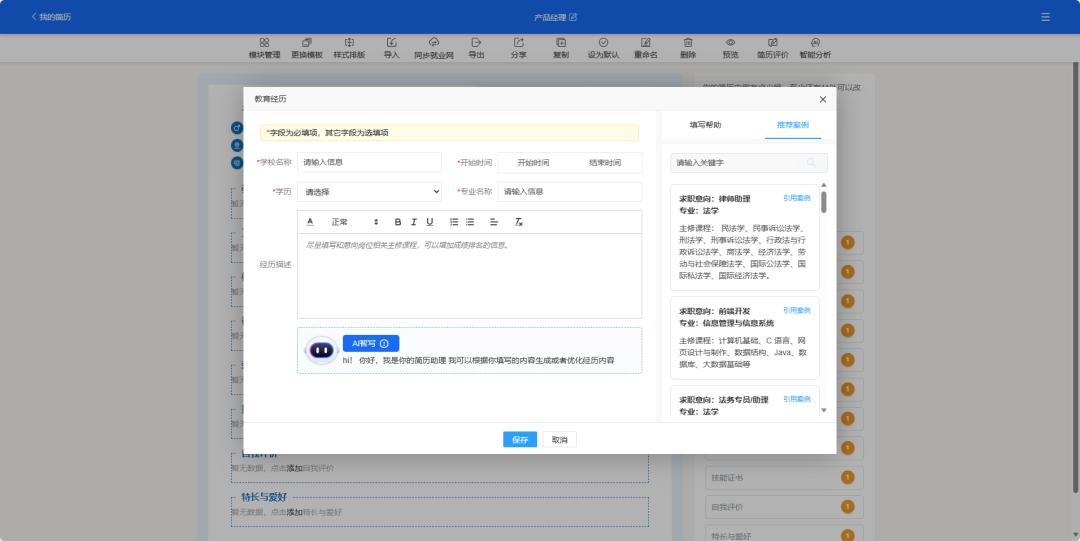Insert an ordered numbered list

(454, 222)
